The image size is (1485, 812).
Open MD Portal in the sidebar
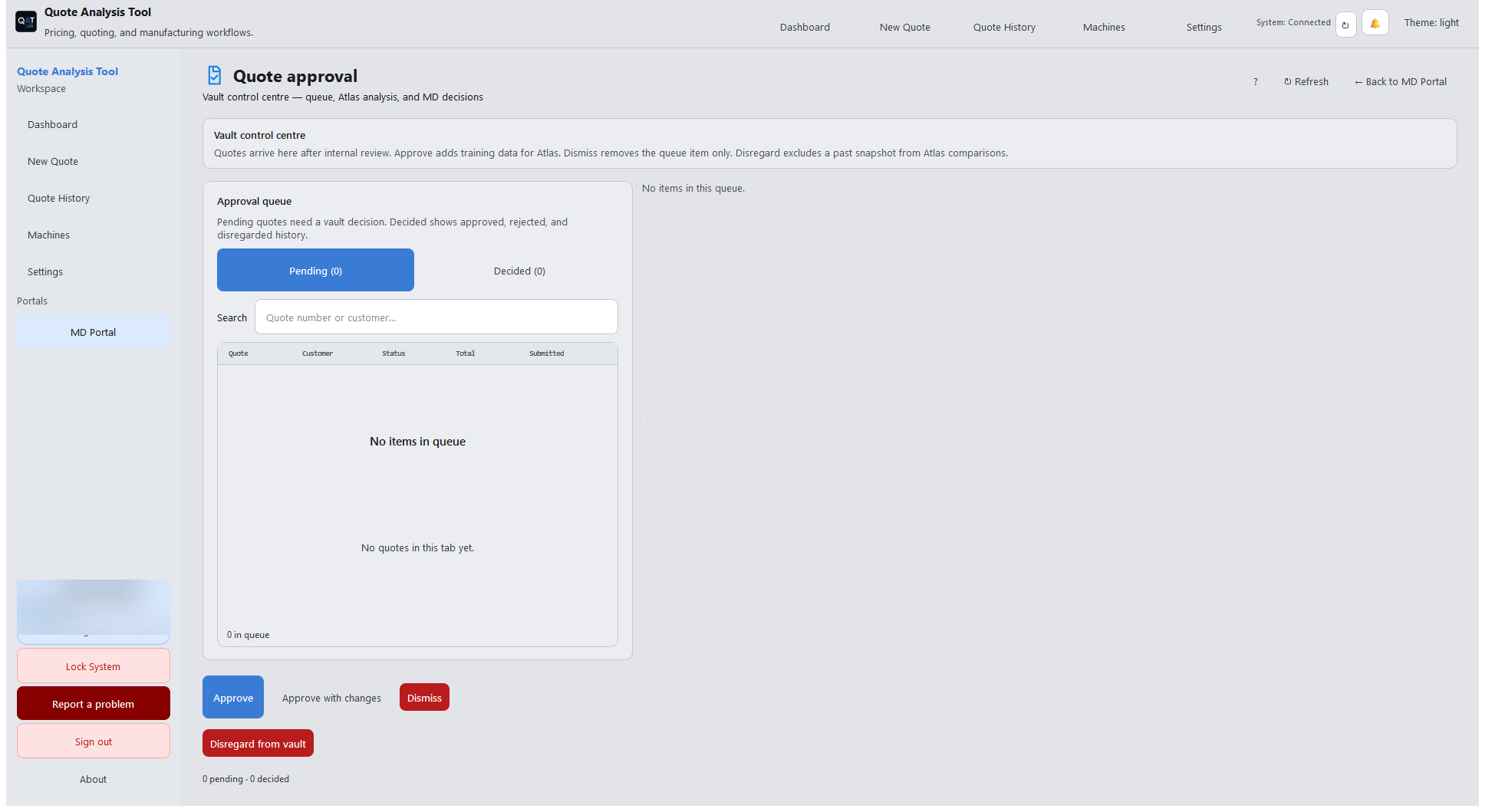93,333
